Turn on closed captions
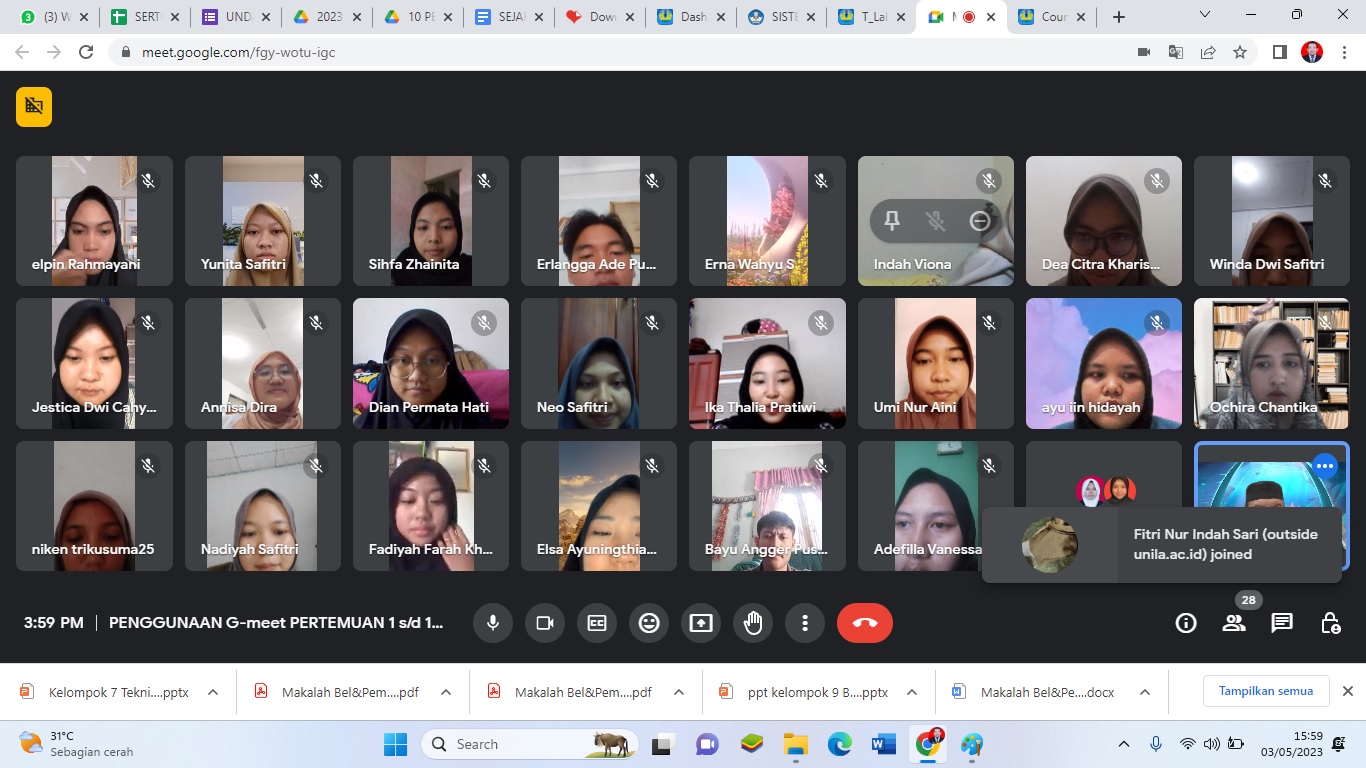This screenshot has width=1366, height=768. [x=597, y=623]
